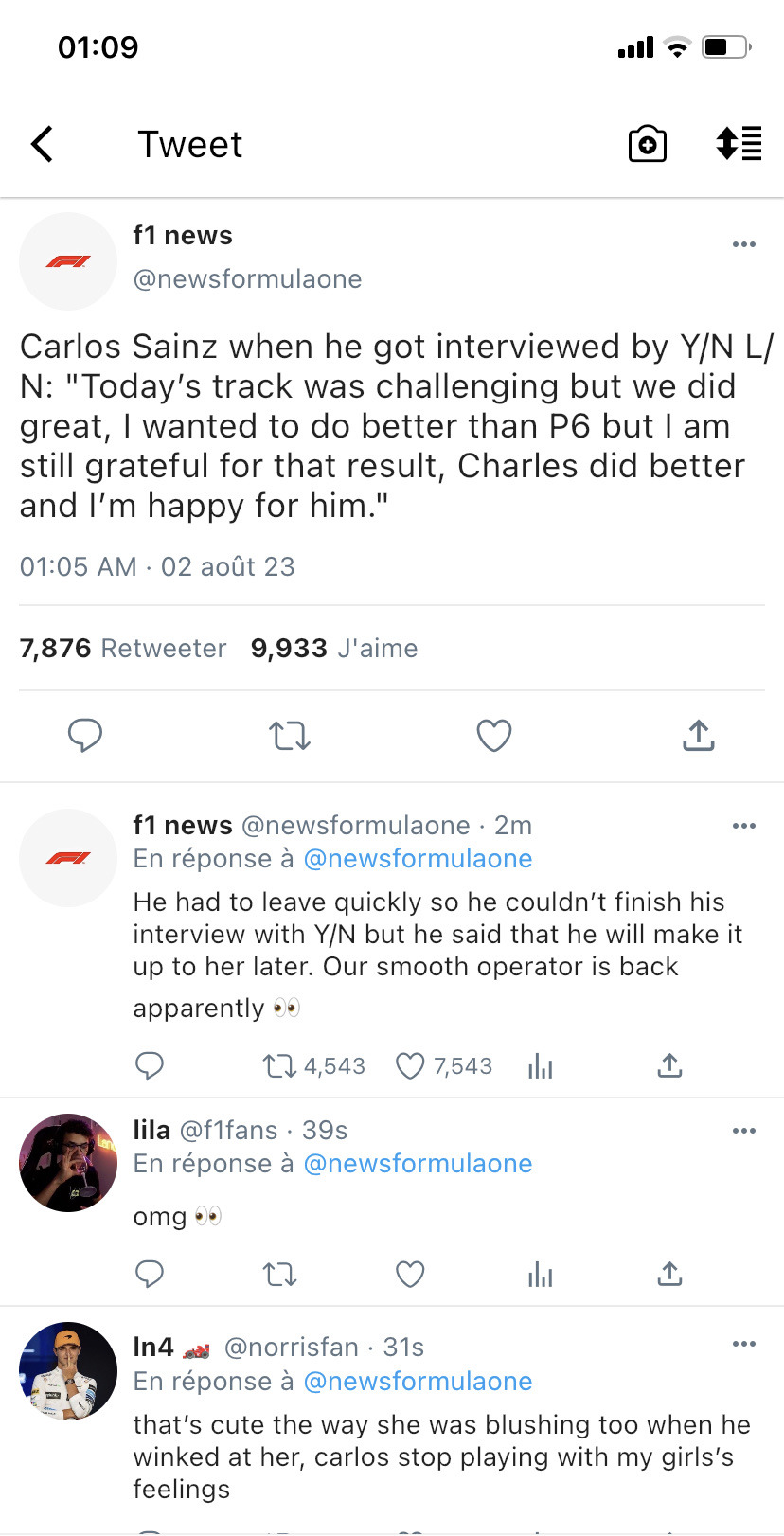This screenshot has width=784, height=1536.
Task: View the 9,933 J'aime list
Action: pyautogui.click(x=334, y=649)
